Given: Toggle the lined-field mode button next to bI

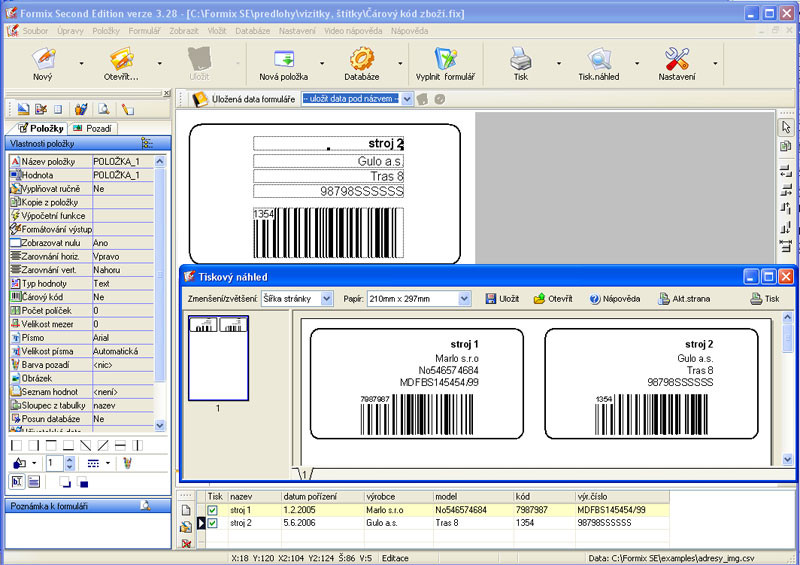Looking at the screenshot, I should [x=34, y=481].
